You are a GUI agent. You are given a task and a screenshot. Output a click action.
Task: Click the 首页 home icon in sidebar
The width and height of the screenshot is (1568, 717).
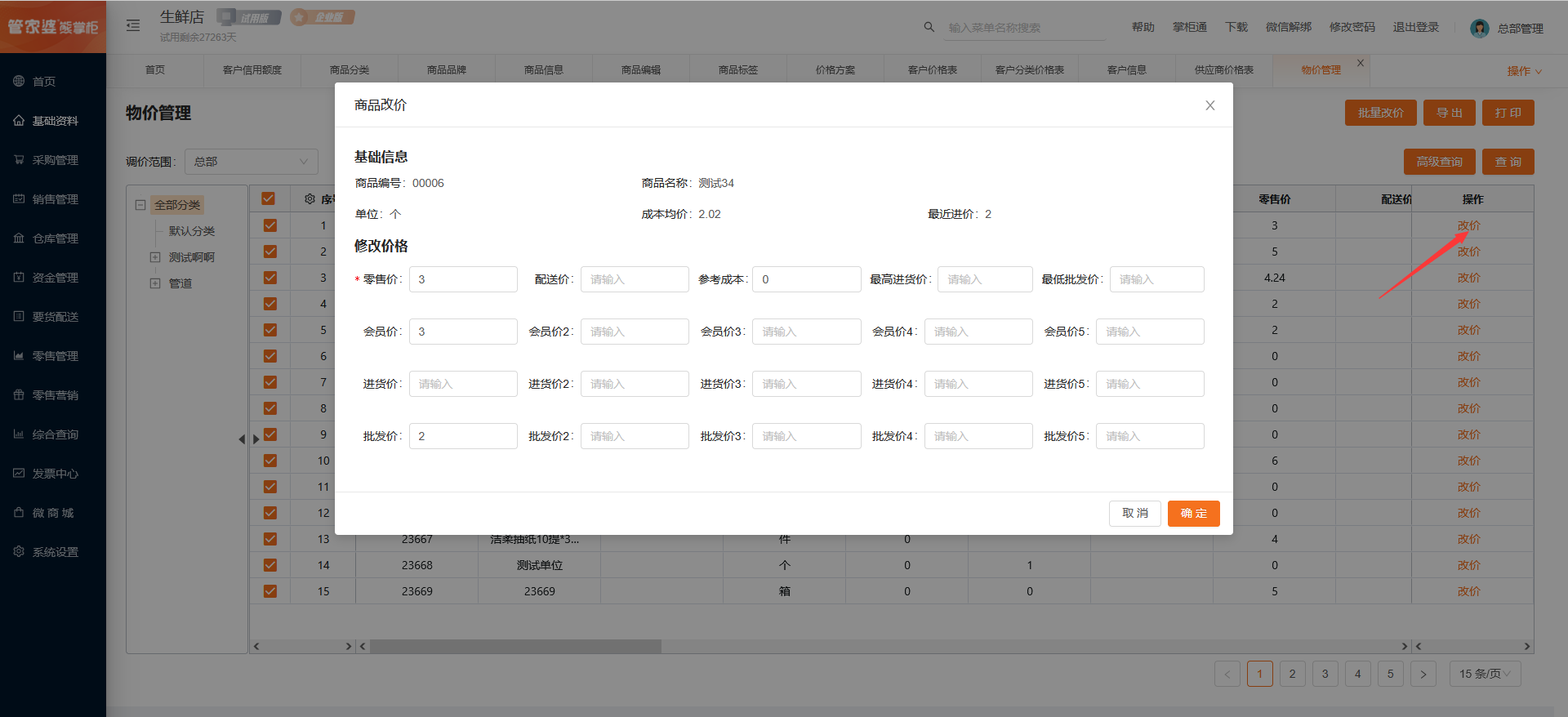click(19, 81)
